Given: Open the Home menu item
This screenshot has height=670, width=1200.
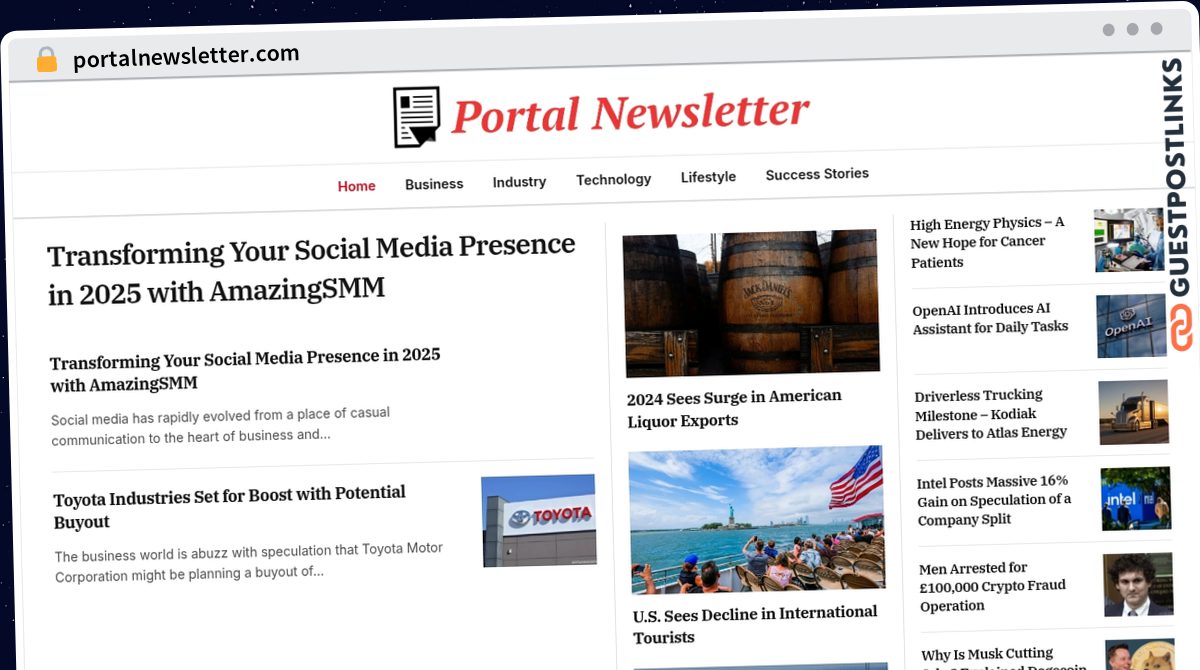Looking at the screenshot, I should coord(357,186).
